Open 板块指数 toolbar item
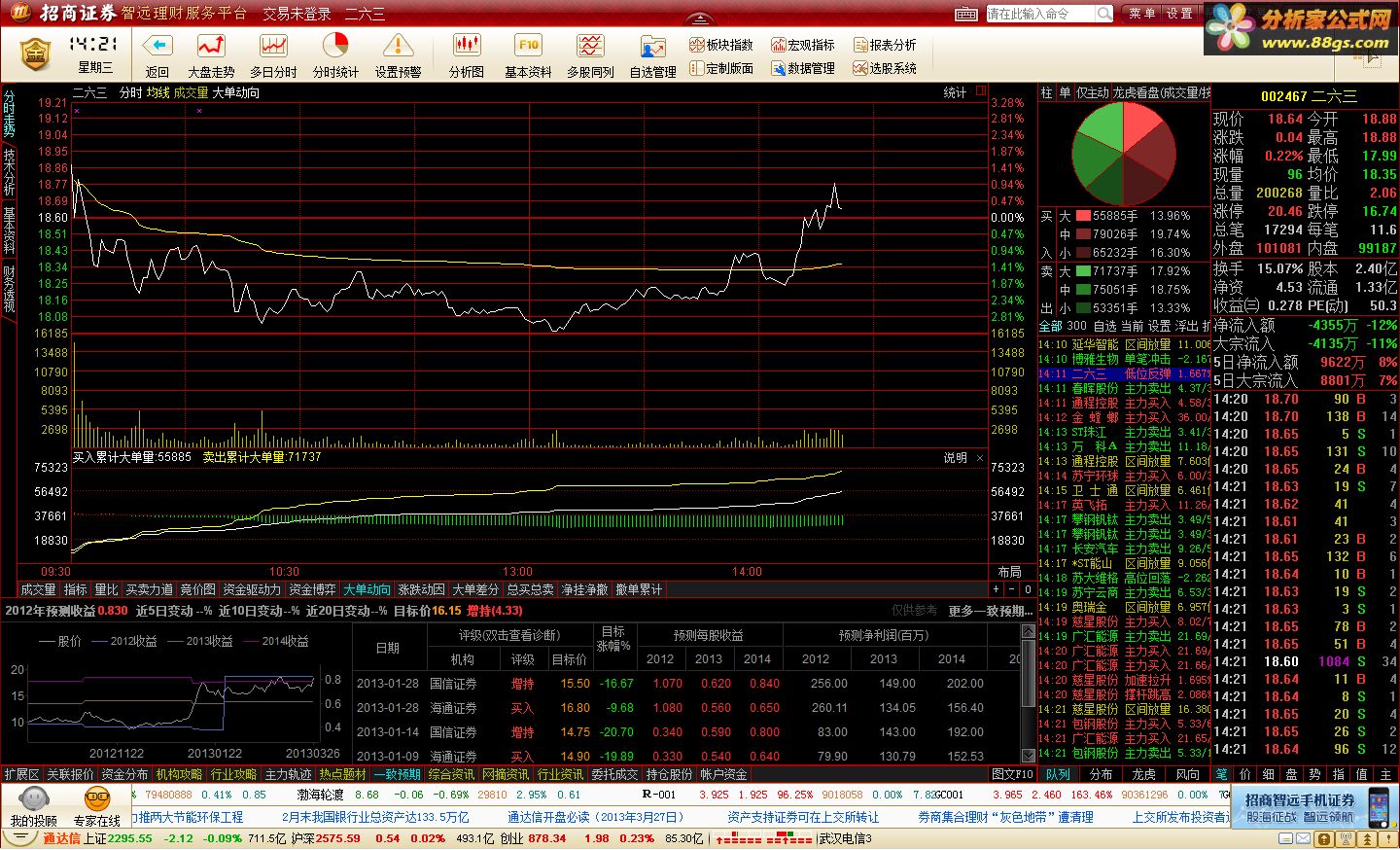1400x850 pixels. (x=721, y=45)
